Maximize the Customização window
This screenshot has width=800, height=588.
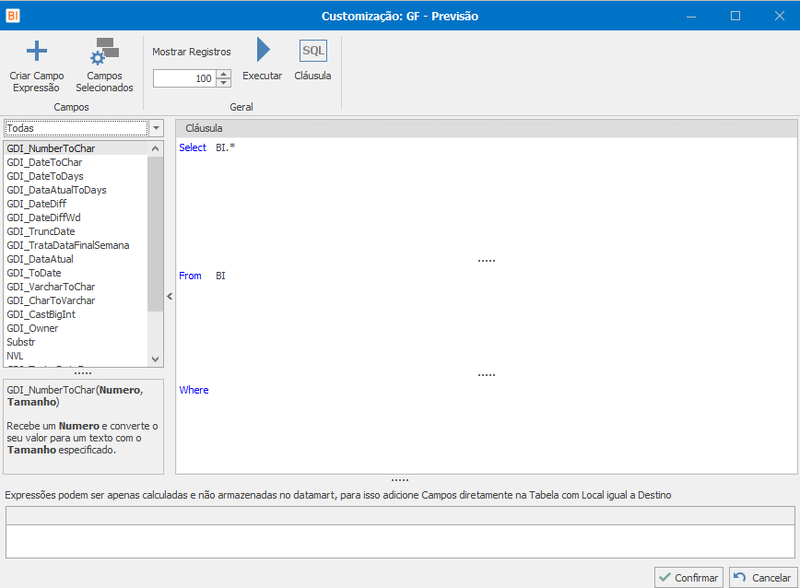coord(735,16)
